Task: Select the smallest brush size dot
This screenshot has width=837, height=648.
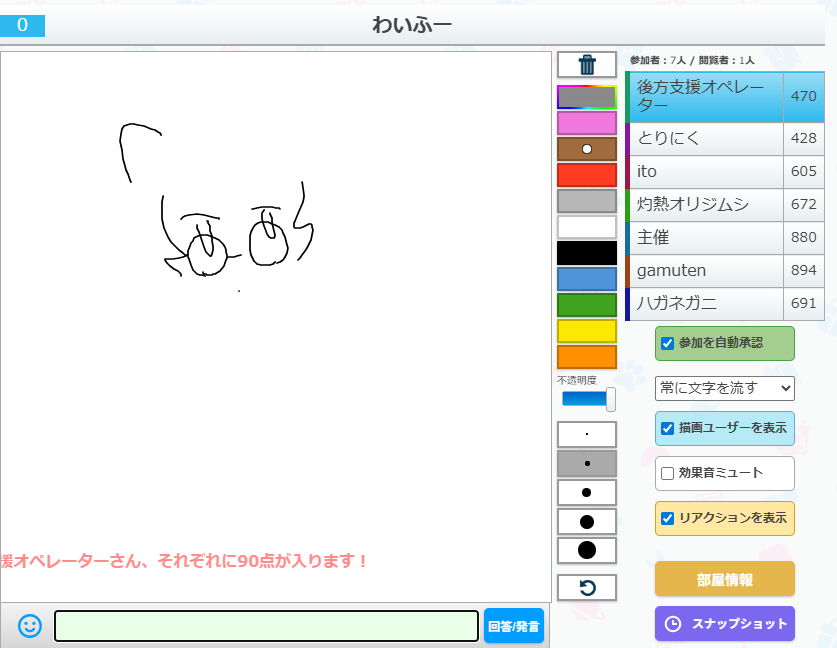Action: 587,435
